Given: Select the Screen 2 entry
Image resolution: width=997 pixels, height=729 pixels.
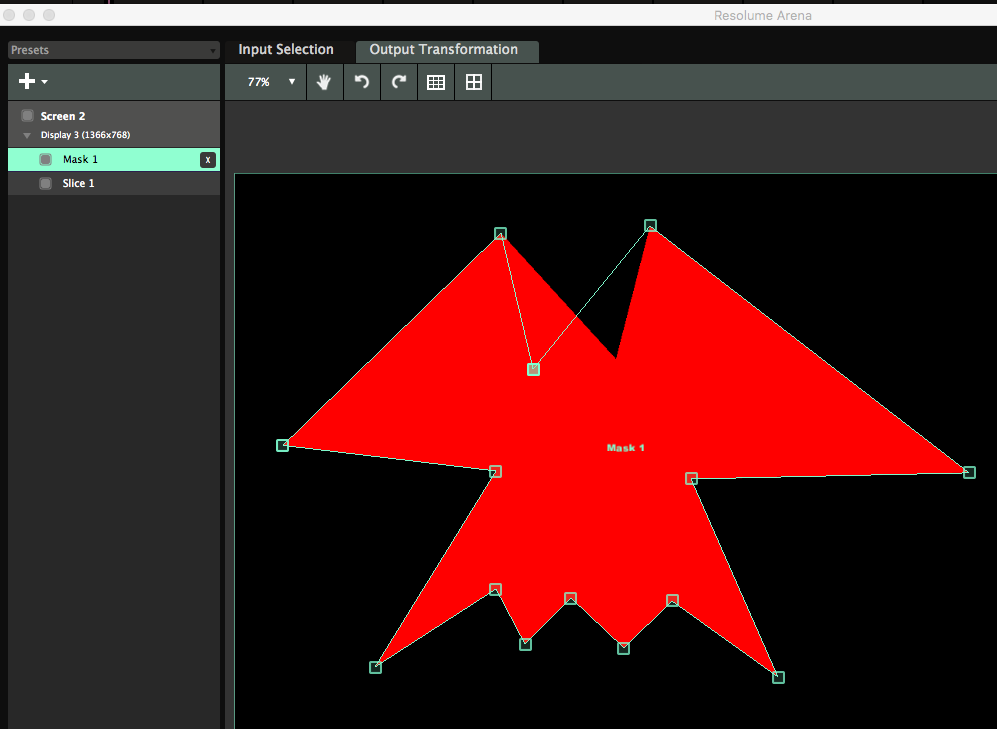Looking at the screenshot, I should pyautogui.click(x=63, y=116).
